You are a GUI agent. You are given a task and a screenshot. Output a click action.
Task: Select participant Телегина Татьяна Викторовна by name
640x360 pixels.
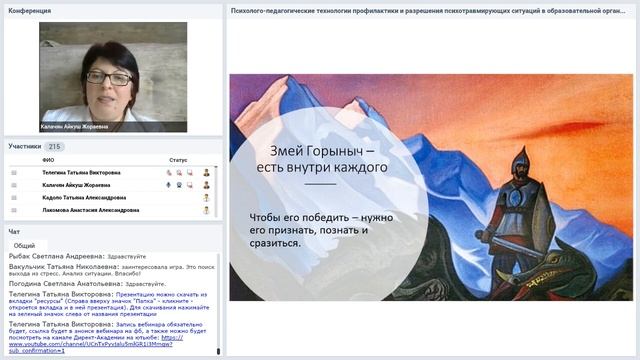[81, 173]
